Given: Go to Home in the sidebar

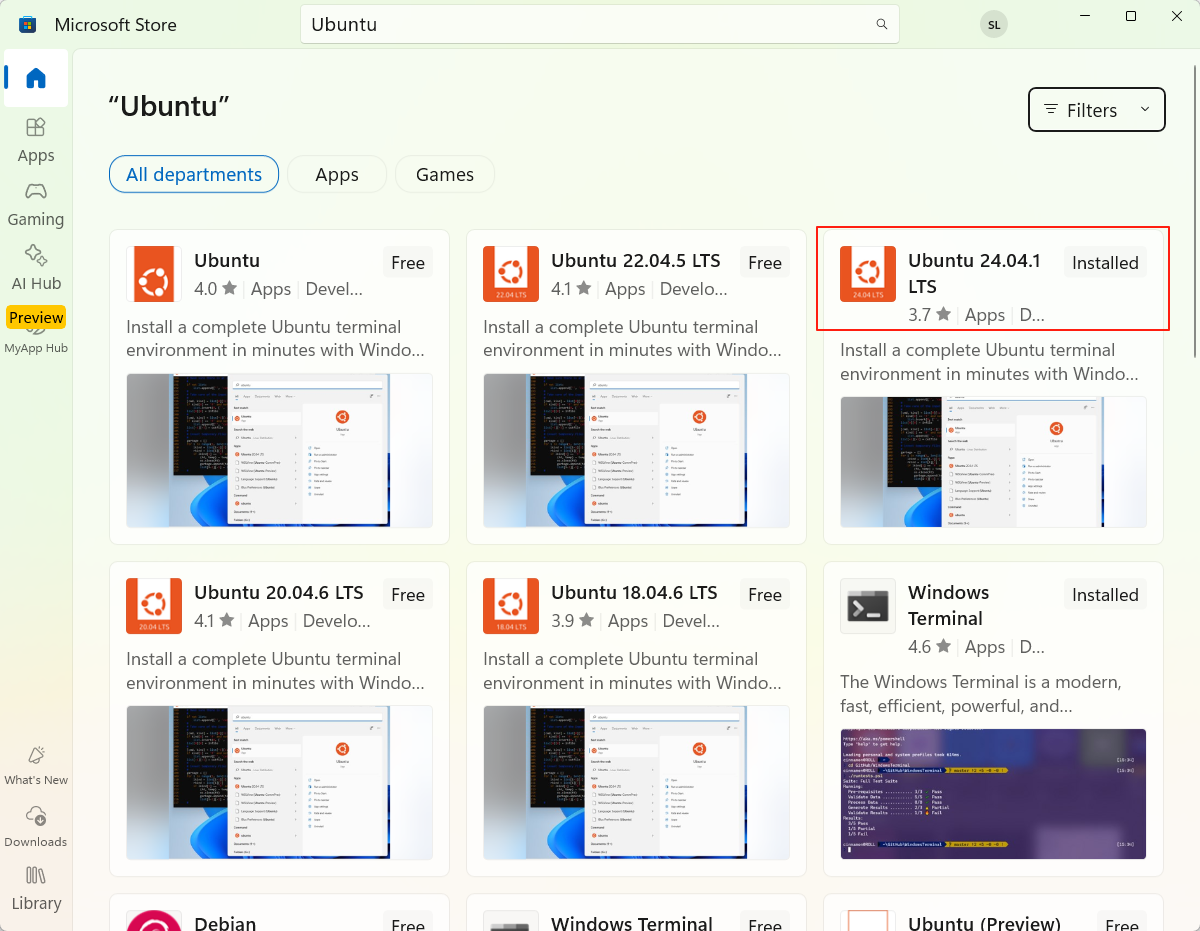Looking at the screenshot, I should (36, 78).
